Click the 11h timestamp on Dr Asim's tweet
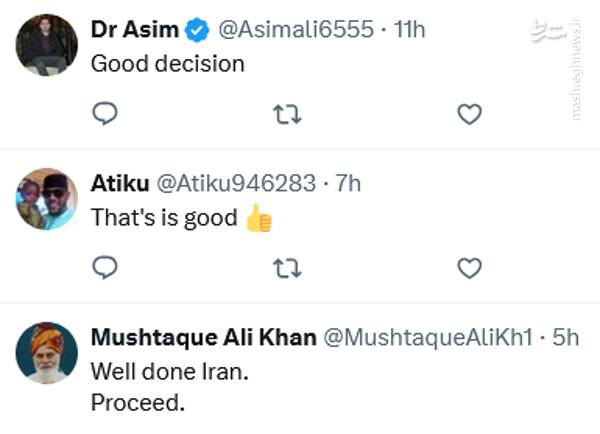The height and width of the screenshot is (434, 600). coord(410,31)
